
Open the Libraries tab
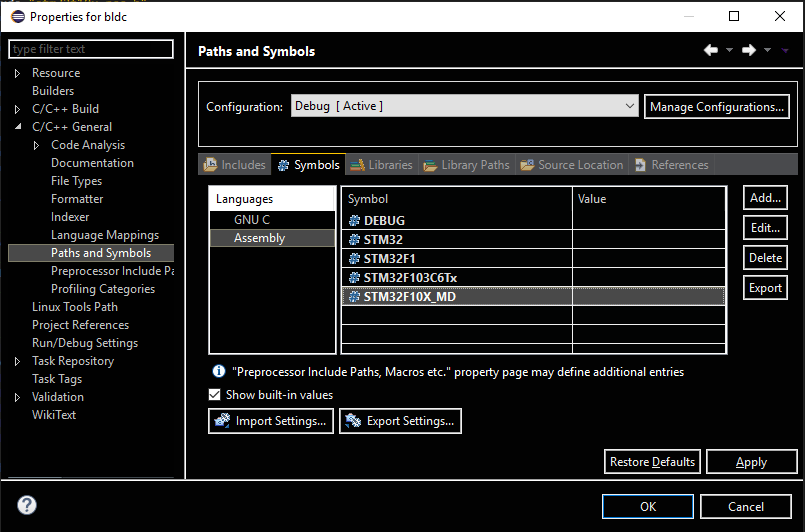click(x=381, y=165)
